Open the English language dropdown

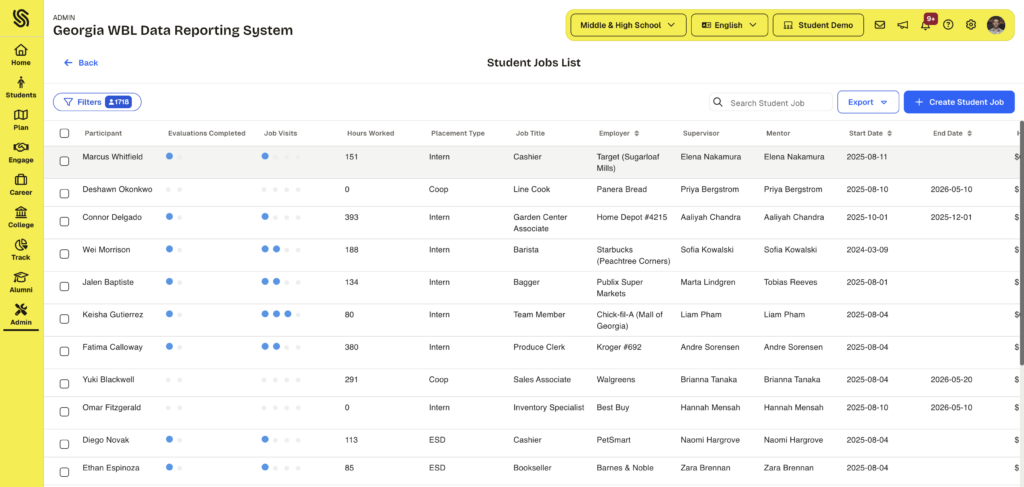click(x=729, y=25)
